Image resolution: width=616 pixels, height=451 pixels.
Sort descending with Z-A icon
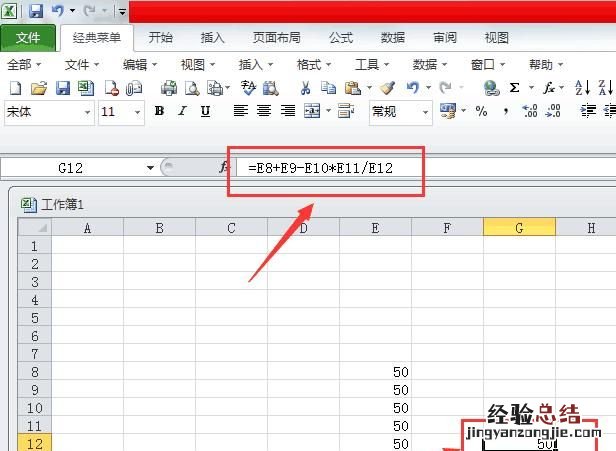click(x=605, y=88)
